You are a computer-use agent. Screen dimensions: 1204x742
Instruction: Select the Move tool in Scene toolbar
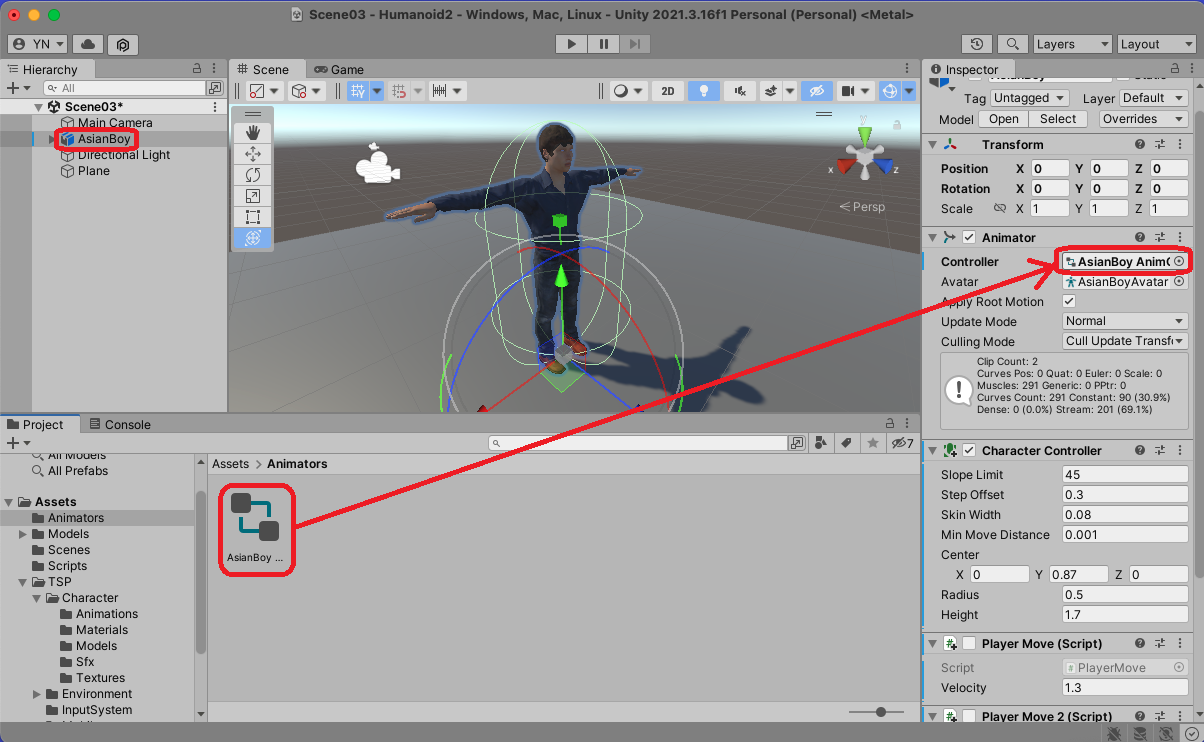coord(253,154)
